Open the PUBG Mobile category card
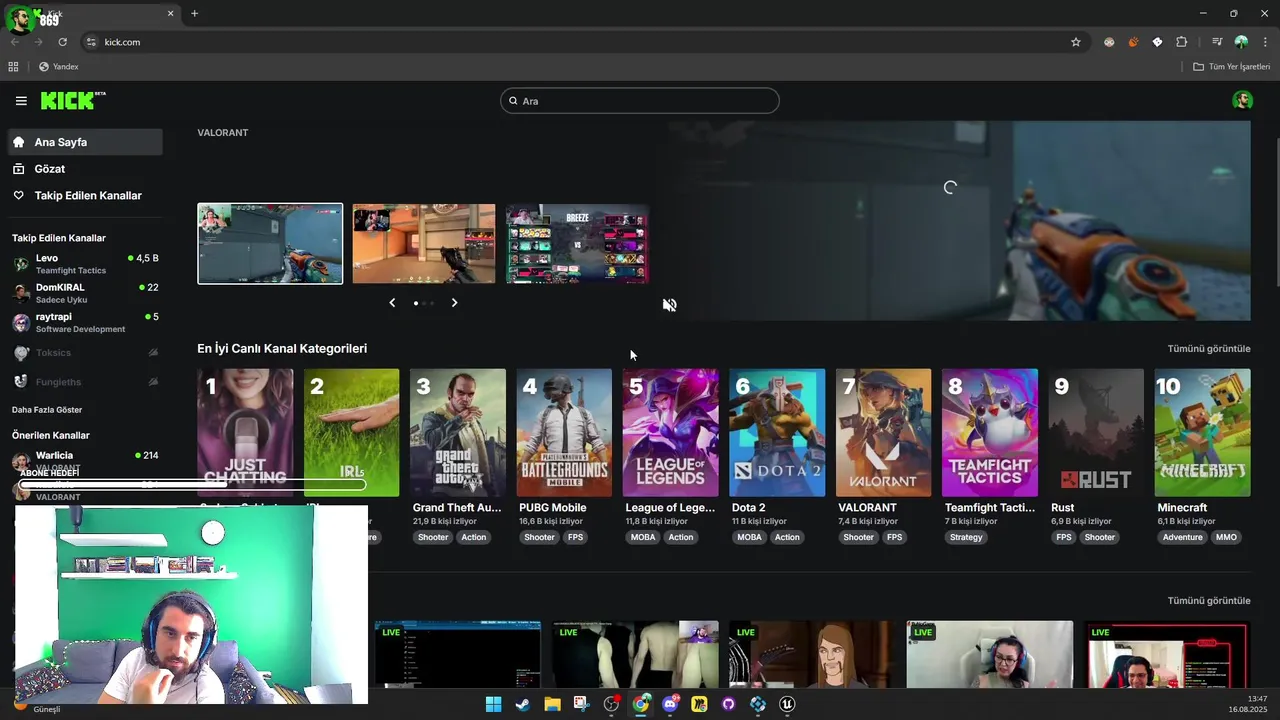 pos(564,433)
